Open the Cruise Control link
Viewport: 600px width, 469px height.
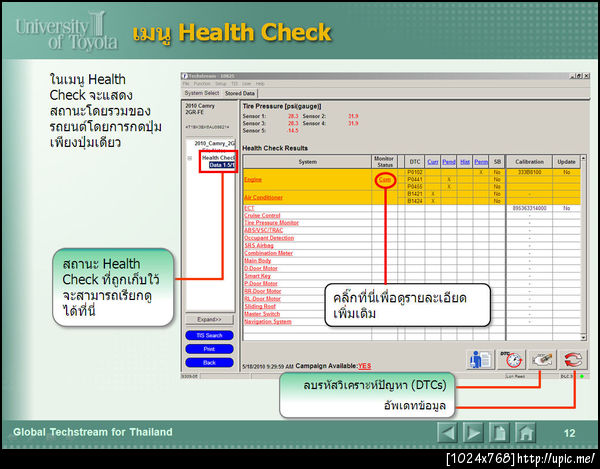point(262,215)
